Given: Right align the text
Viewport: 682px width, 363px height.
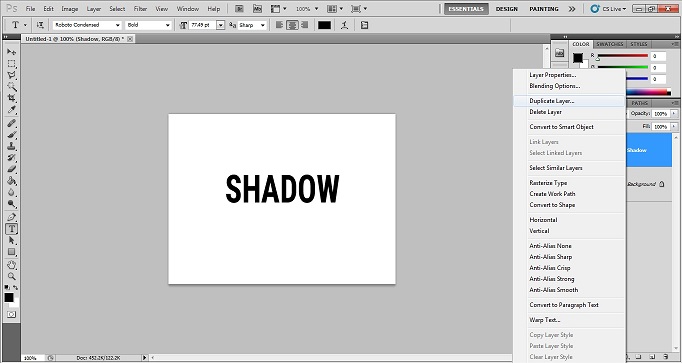Looking at the screenshot, I should click(304, 25).
